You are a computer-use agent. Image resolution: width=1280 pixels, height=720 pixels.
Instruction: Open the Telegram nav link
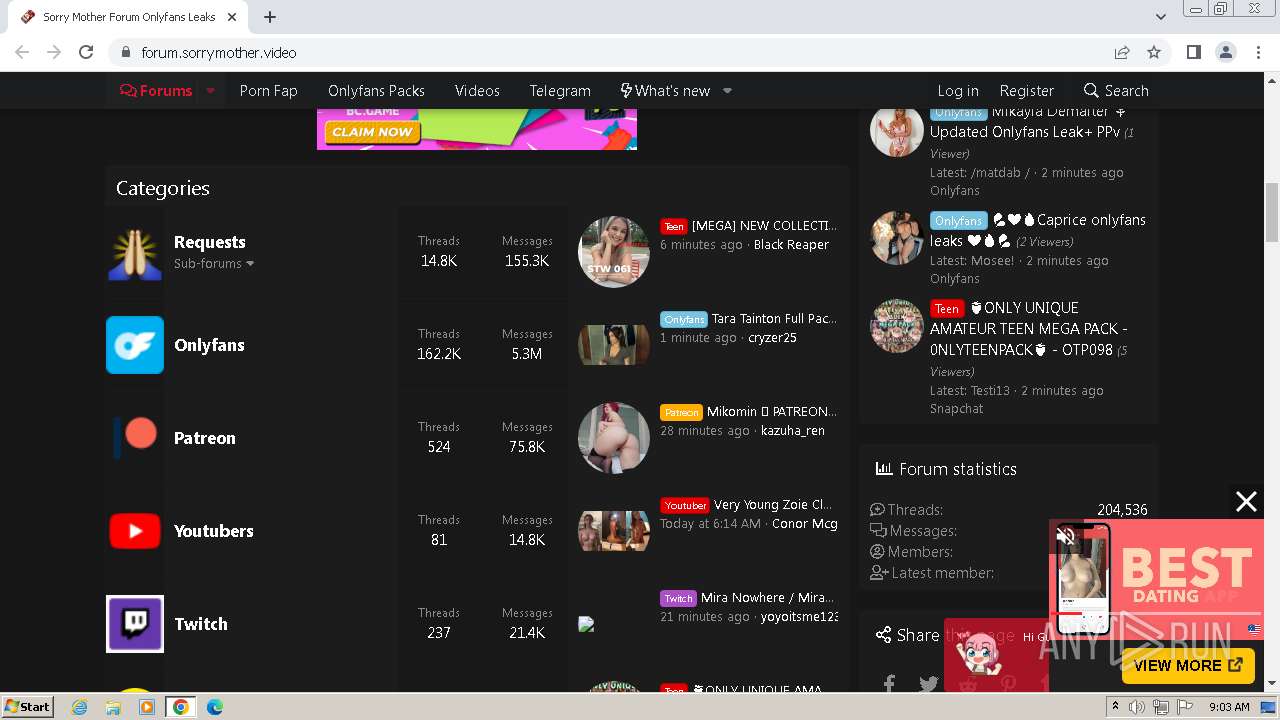pyautogui.click(x=560, y=90)
